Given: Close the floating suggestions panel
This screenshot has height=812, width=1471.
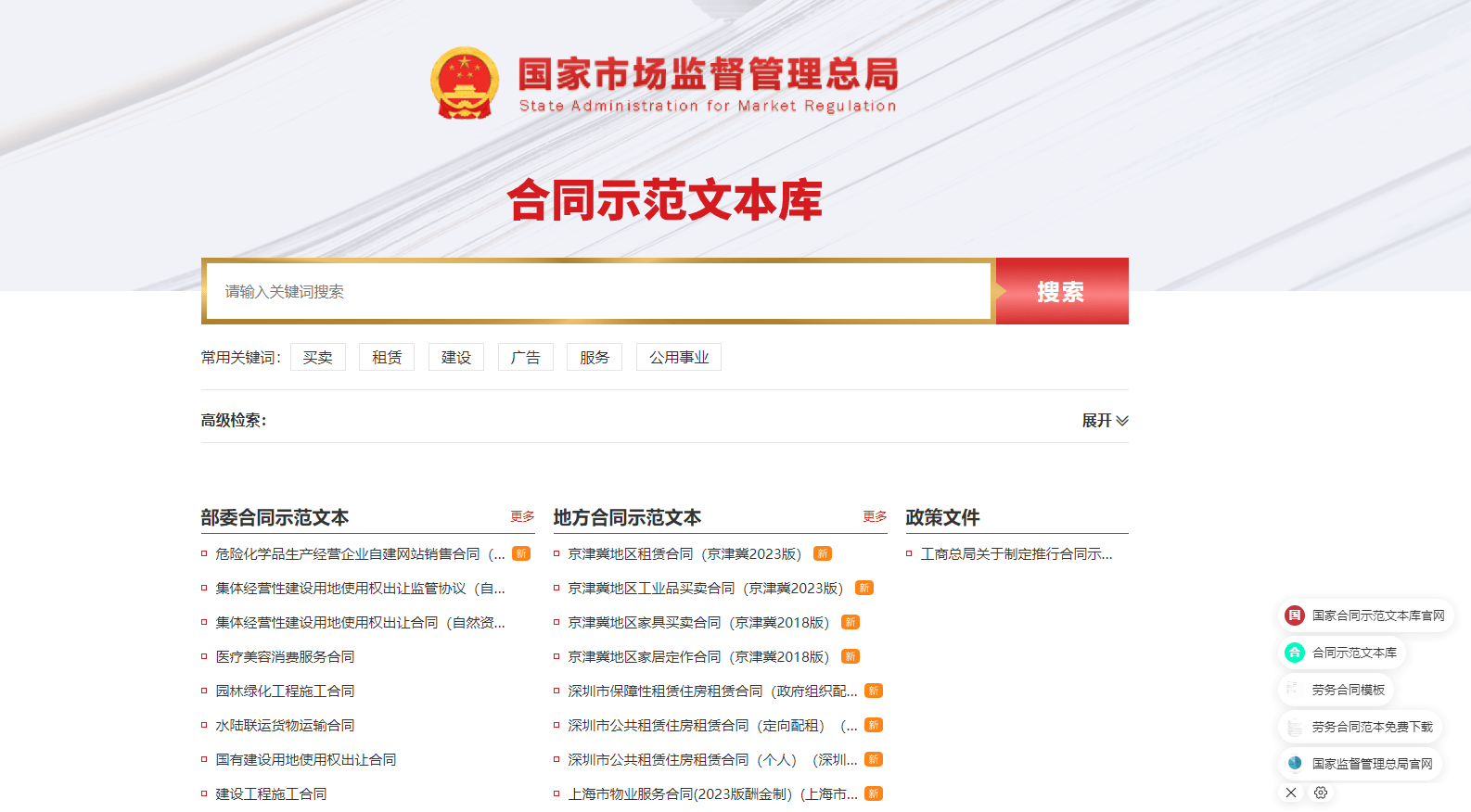Looking at the screenshot, I should tap(1291, 793).
